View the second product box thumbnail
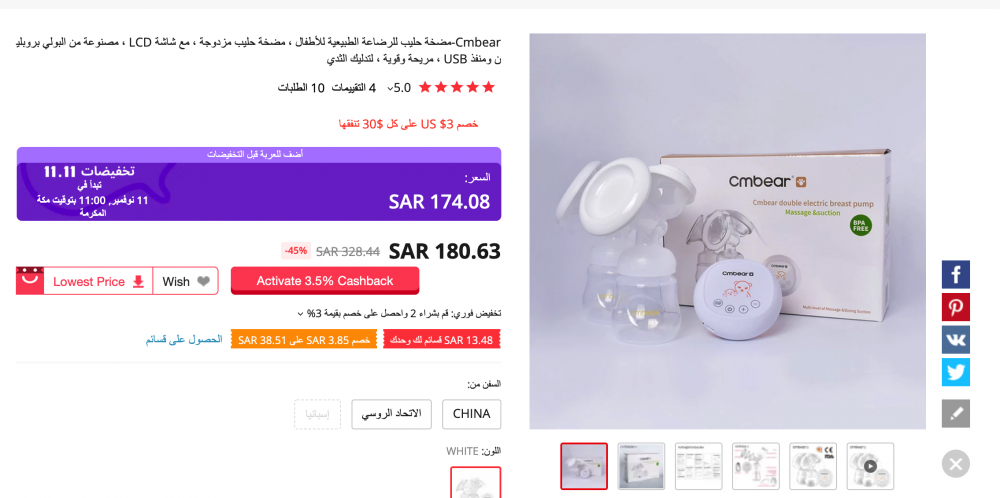1000x498 pixels. pyautogui.click(x=641, y=466)
